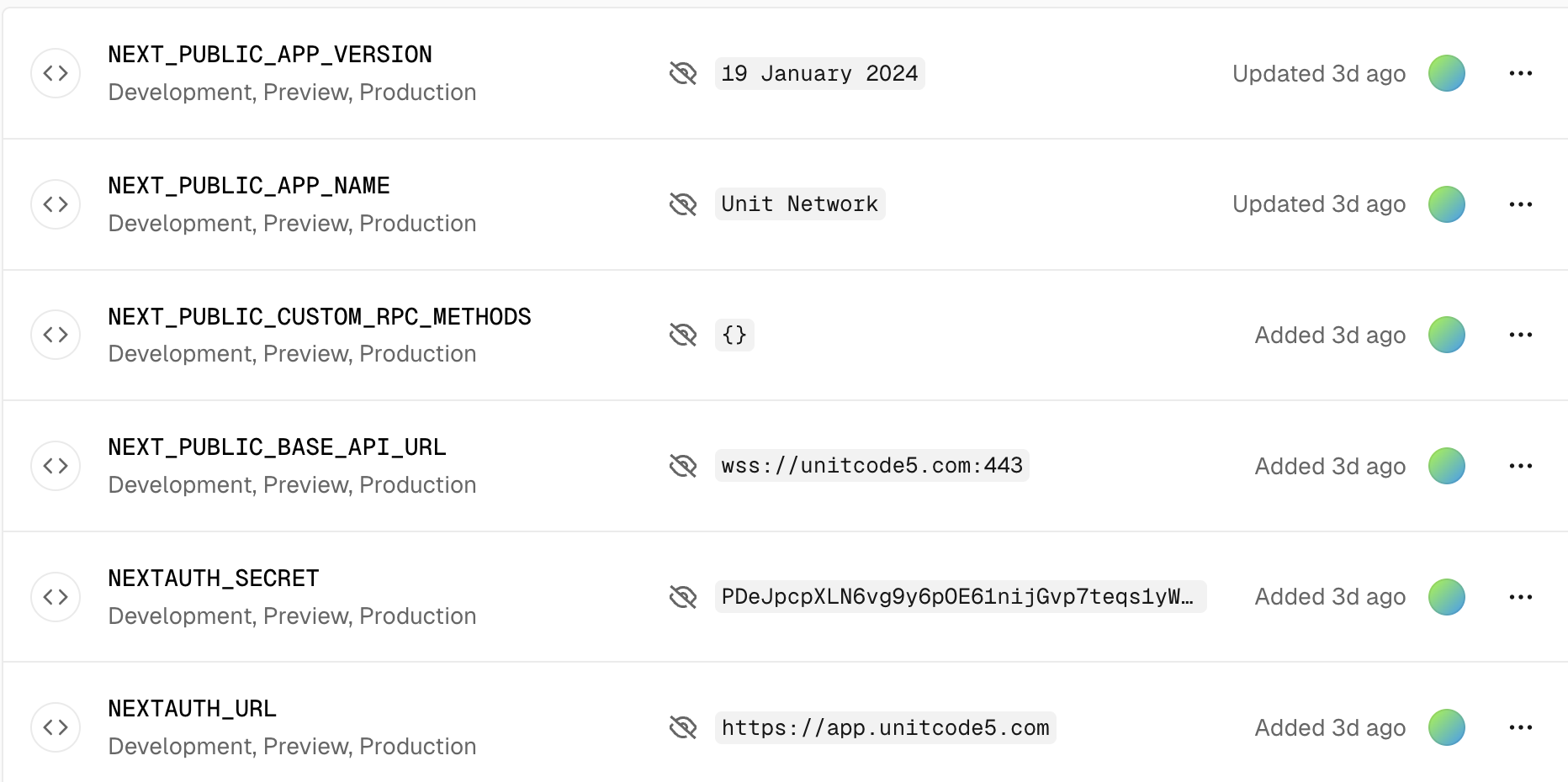Image resolution: width=1568 pixels, height=782 pixels.
Task: Open more options for NEXT_PUBLIC_BASE_API_URL
Action: point(1520,466)
